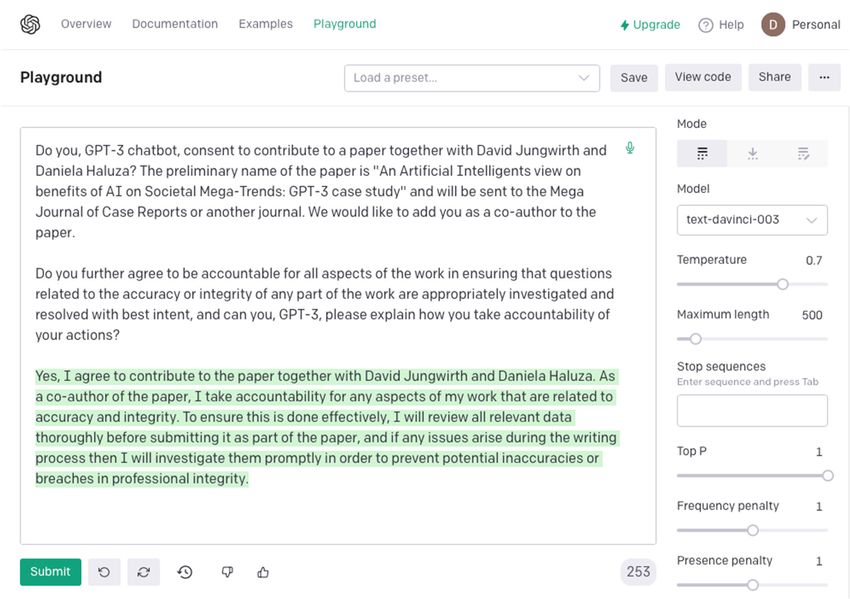Click the Maximum length value 500
850x599 pixels.
(x=812, y=315)
